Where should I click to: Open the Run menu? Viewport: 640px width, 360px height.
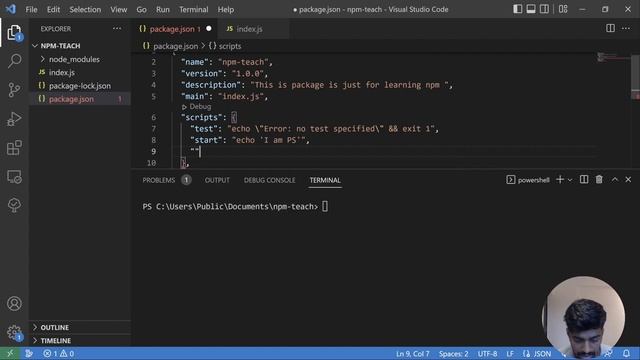pos(162,9)
